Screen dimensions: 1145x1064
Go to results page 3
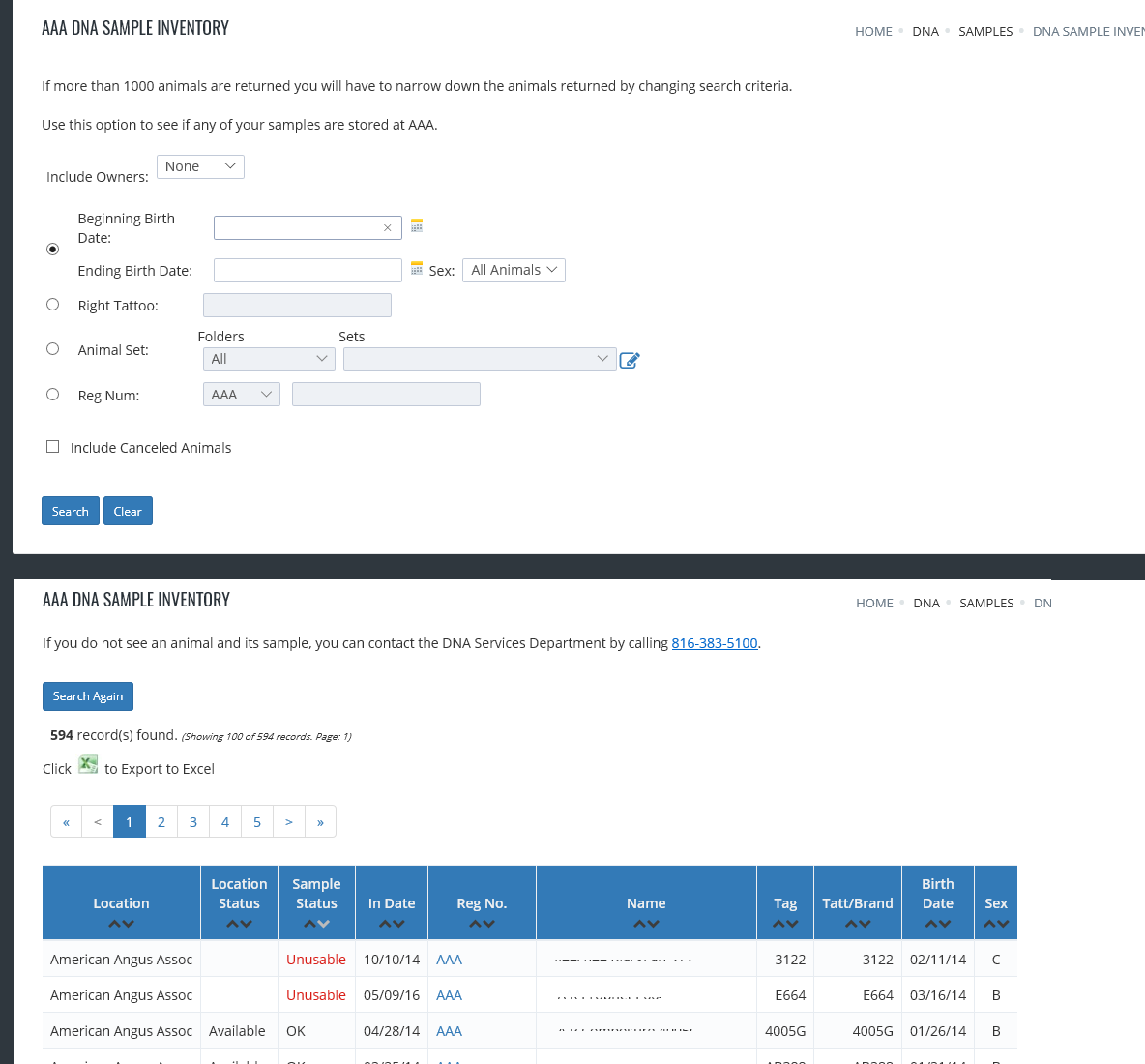coord(193,821)
